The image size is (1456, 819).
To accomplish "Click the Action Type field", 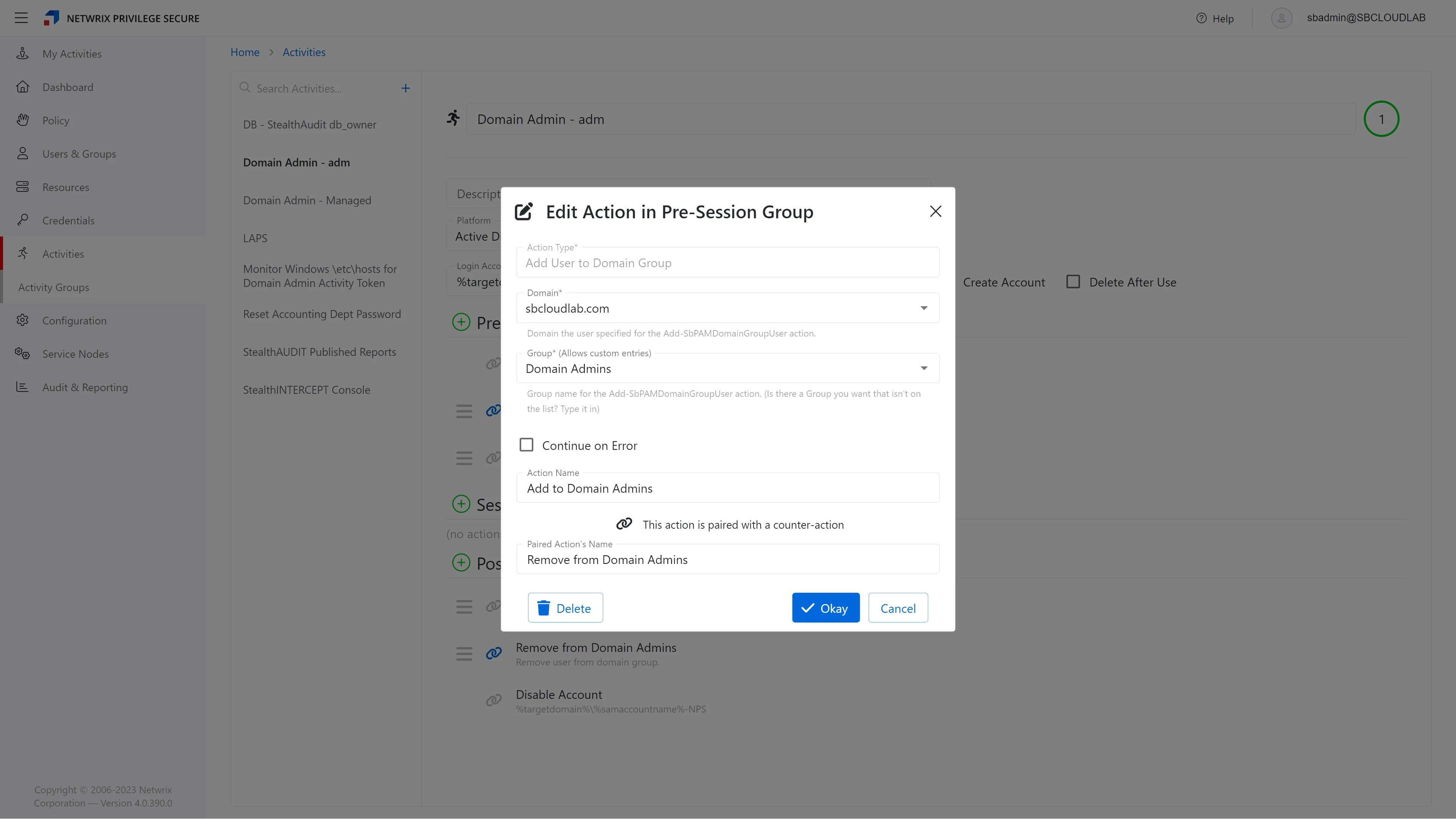I will [x=728, y=262].
